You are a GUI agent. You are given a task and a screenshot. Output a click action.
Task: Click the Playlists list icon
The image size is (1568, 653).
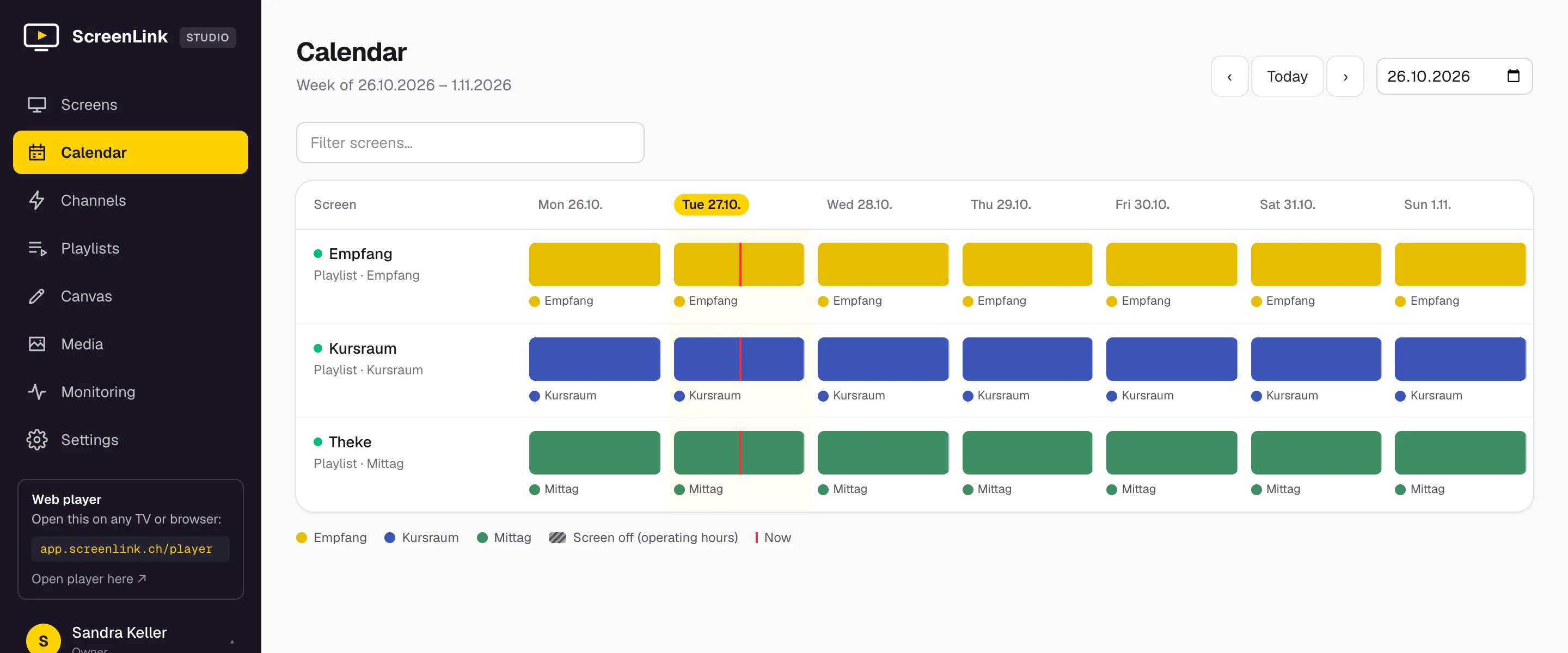pos(36,248)
